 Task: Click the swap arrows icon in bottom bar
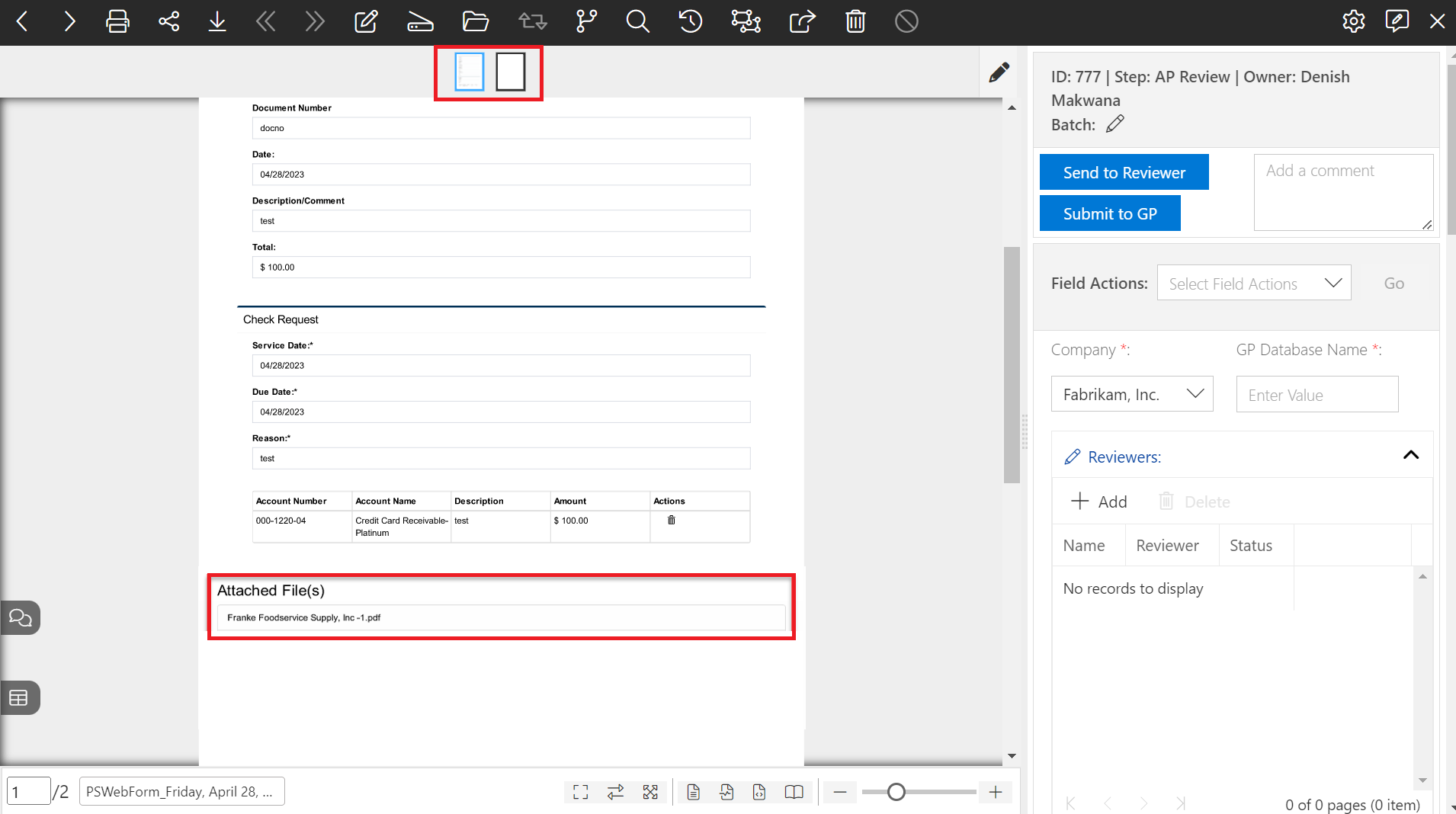[x=615, y=792]
